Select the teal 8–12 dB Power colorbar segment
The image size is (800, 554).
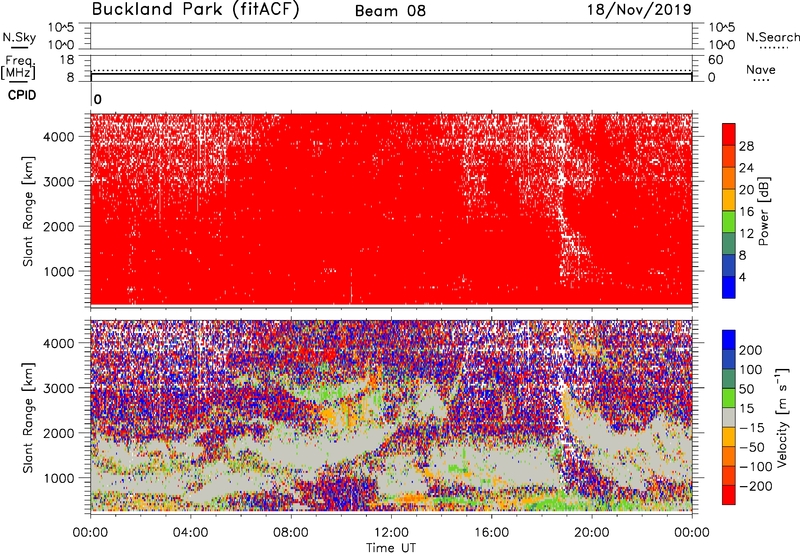[x=729, y=243]
